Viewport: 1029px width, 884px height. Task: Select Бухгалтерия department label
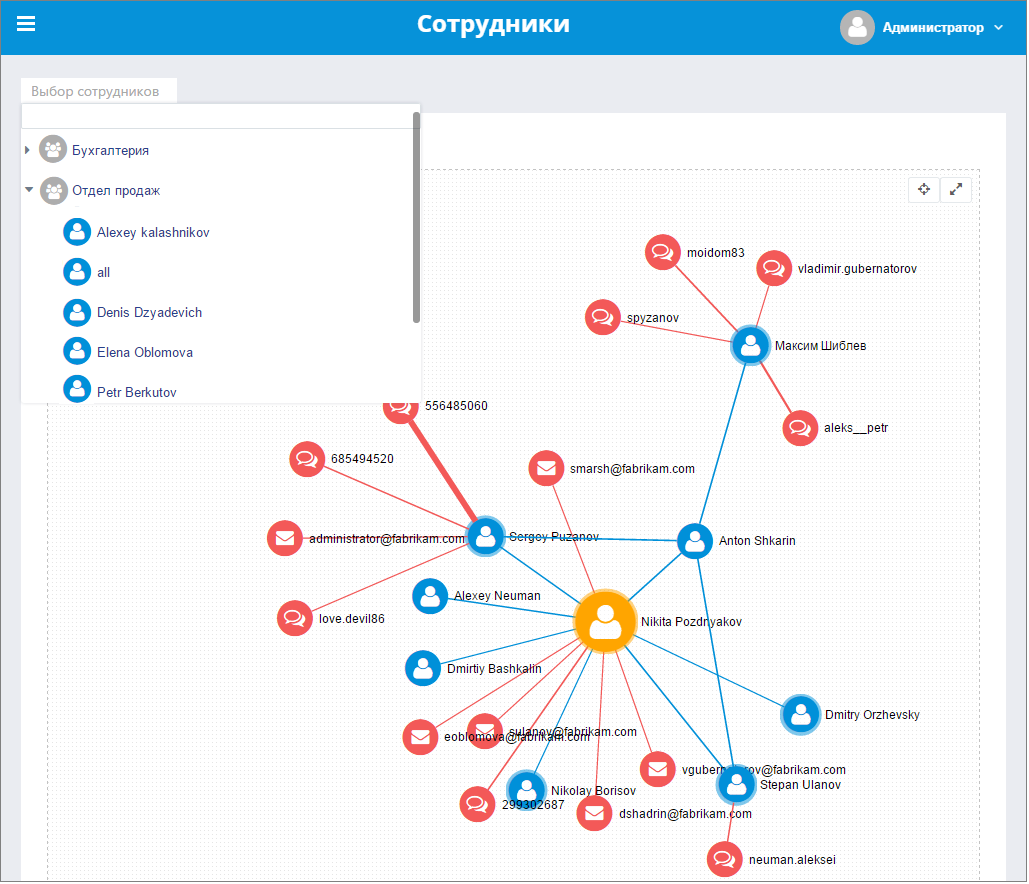click(x=110, y=150)
